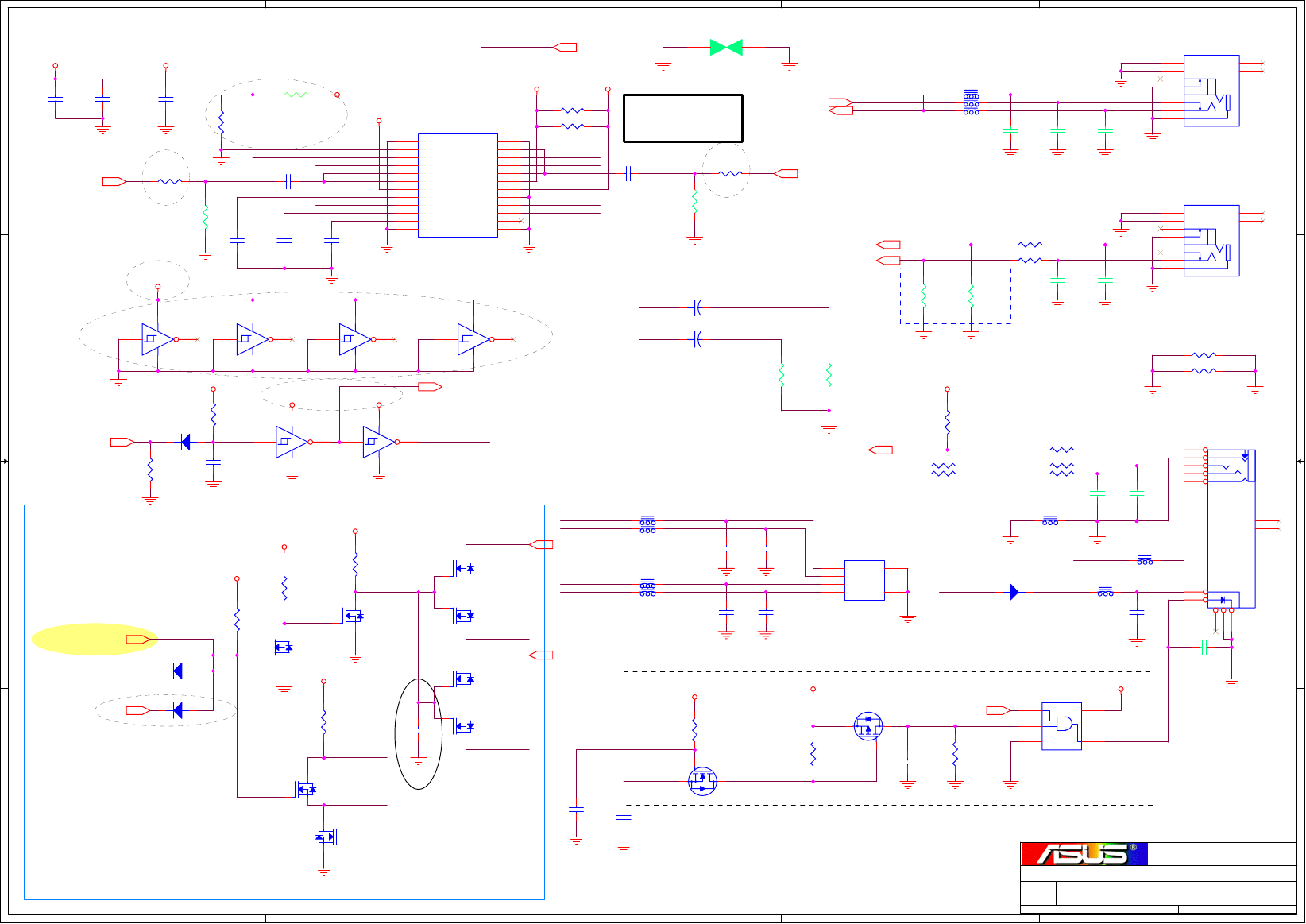Click the blue diode in series before the inductor

point(1014,592)
